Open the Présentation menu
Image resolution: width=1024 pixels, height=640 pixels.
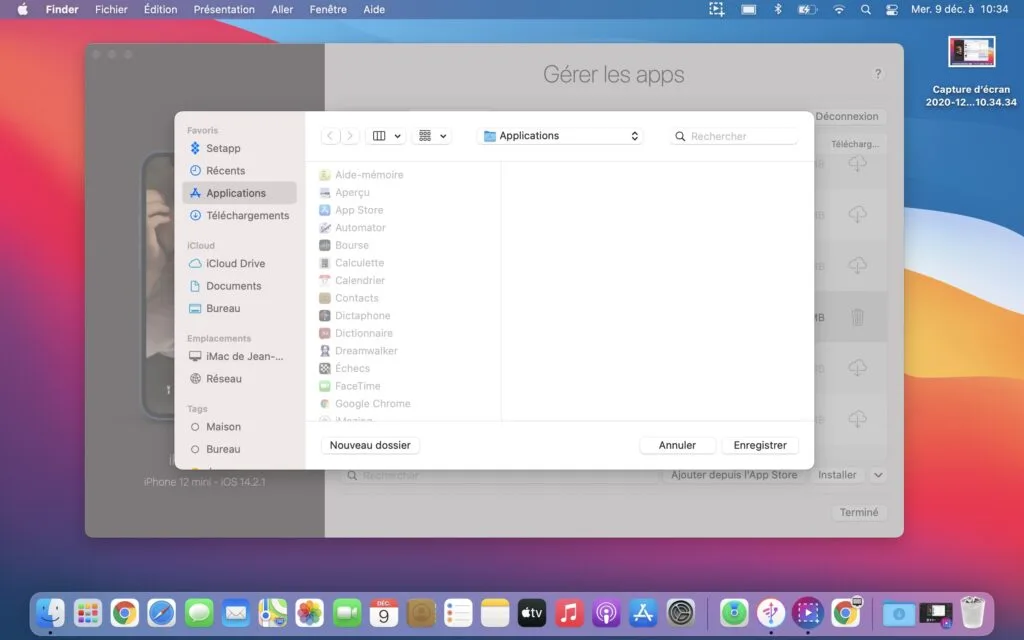point(224,9)
